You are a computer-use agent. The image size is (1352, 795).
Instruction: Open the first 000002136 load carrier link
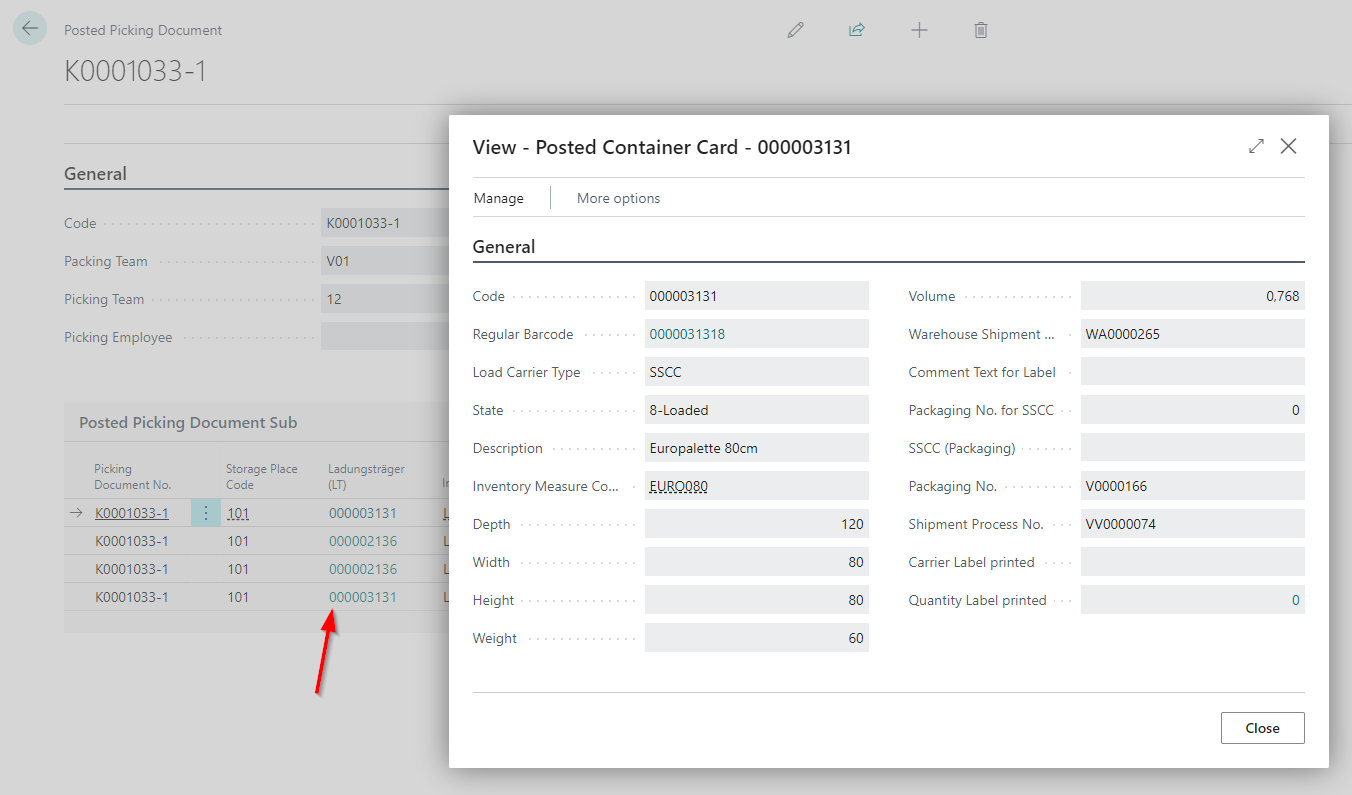tap(362, 541)
